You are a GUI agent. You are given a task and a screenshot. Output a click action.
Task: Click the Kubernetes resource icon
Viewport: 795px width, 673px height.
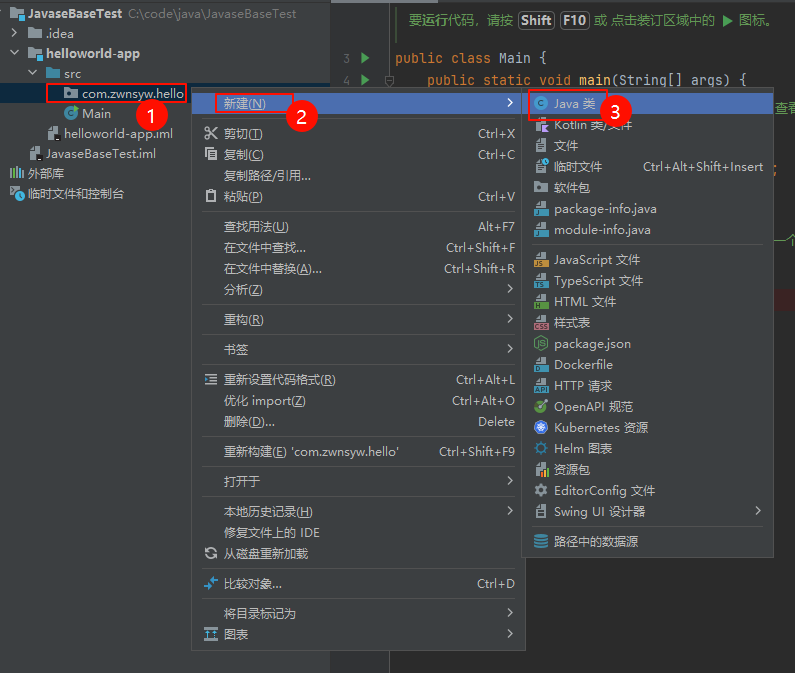click(541, 428)
